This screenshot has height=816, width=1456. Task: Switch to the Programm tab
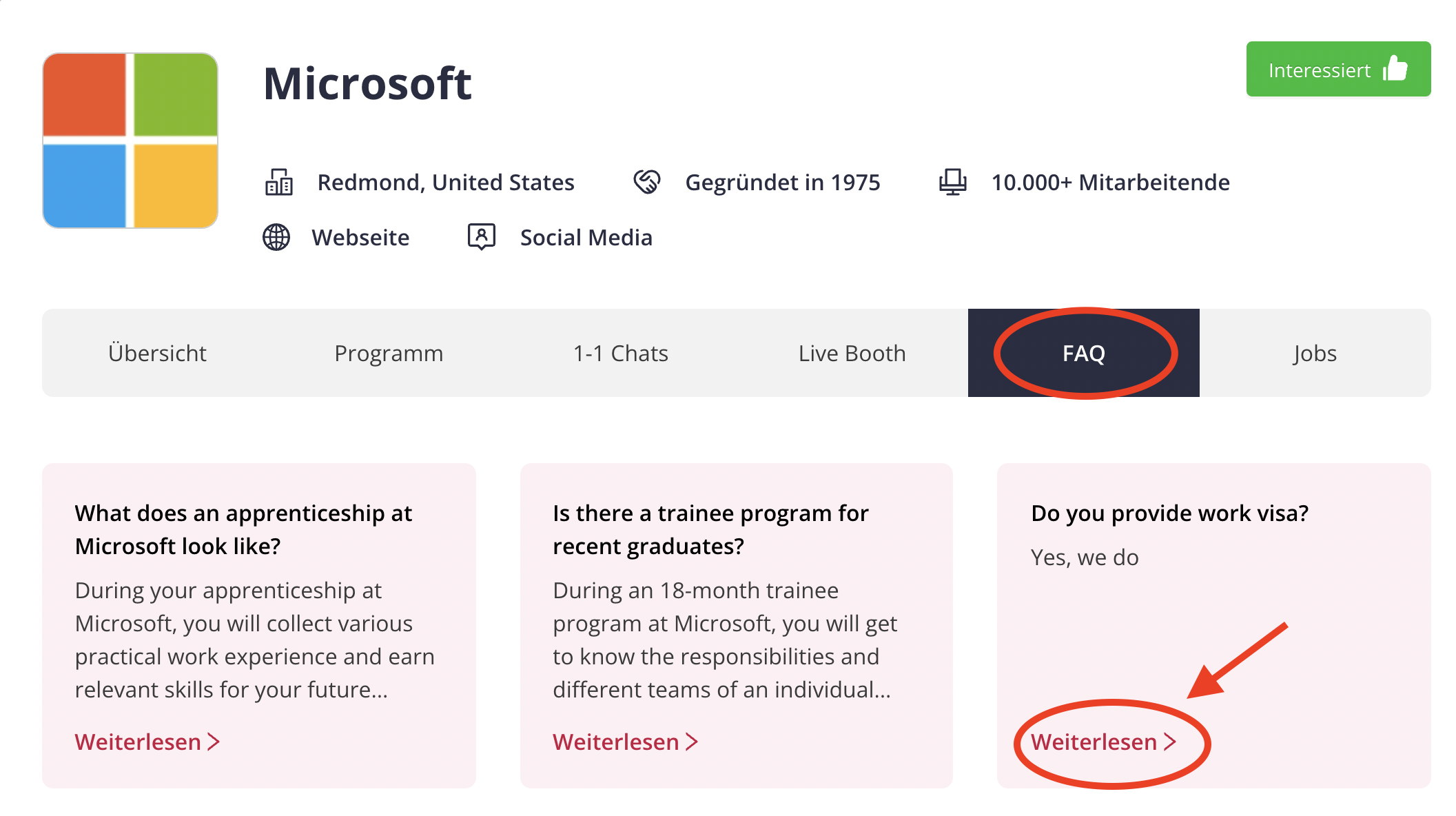point(389,353)
